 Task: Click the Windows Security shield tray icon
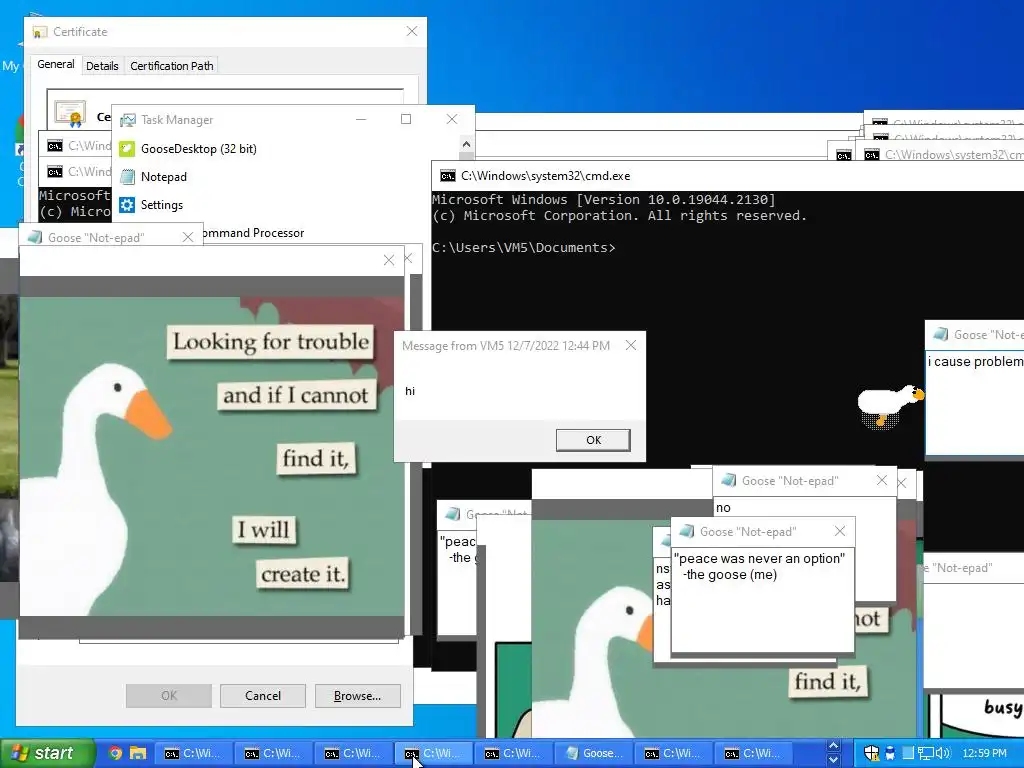(871, 753)
